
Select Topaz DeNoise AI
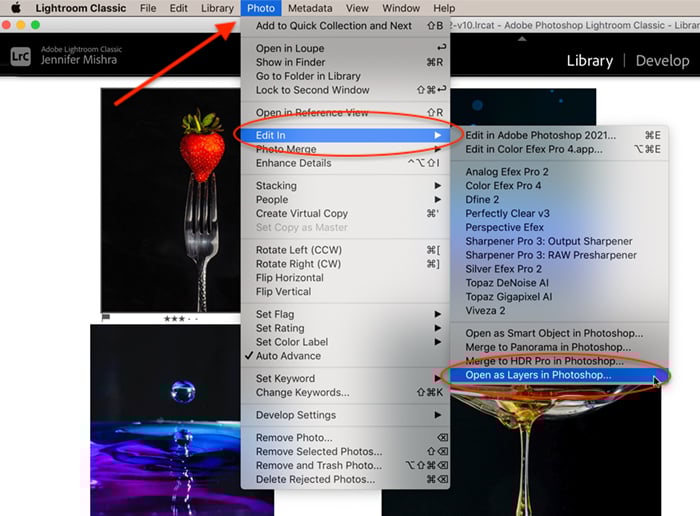[x=559, y=283]
